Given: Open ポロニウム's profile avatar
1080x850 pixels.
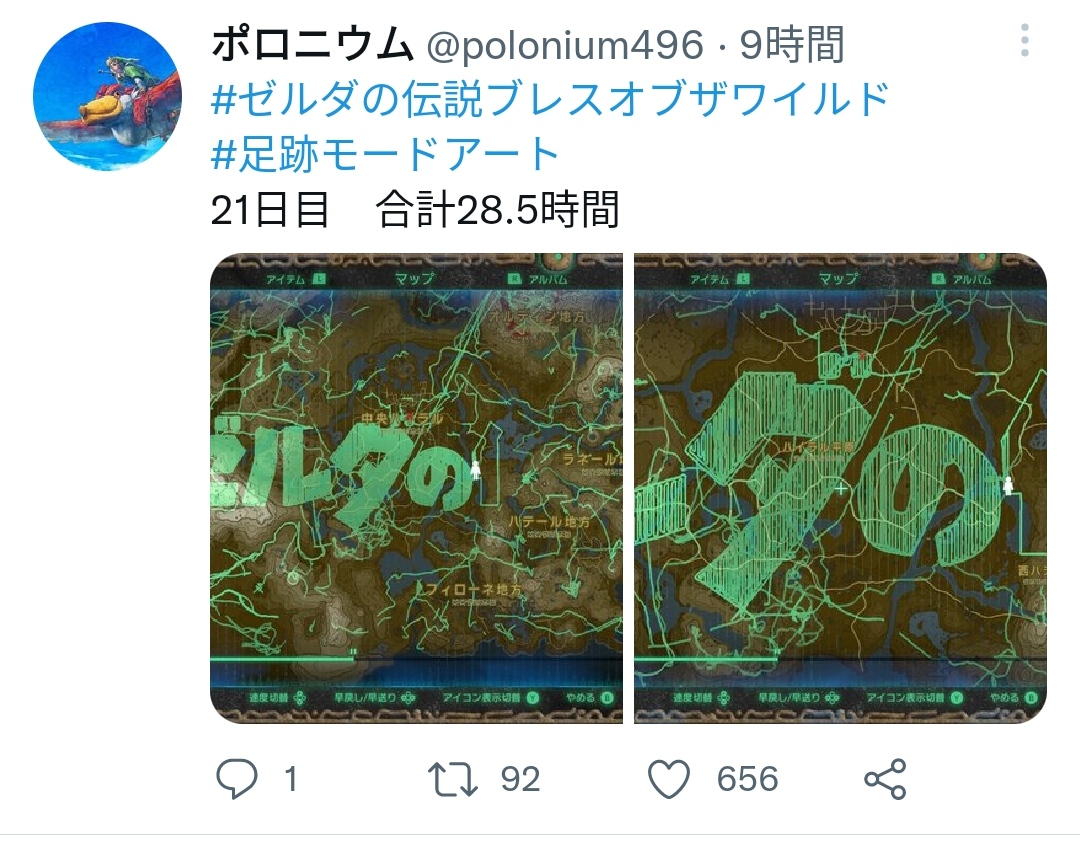Looking at the screenshot, I should click(x=107, y=96).
